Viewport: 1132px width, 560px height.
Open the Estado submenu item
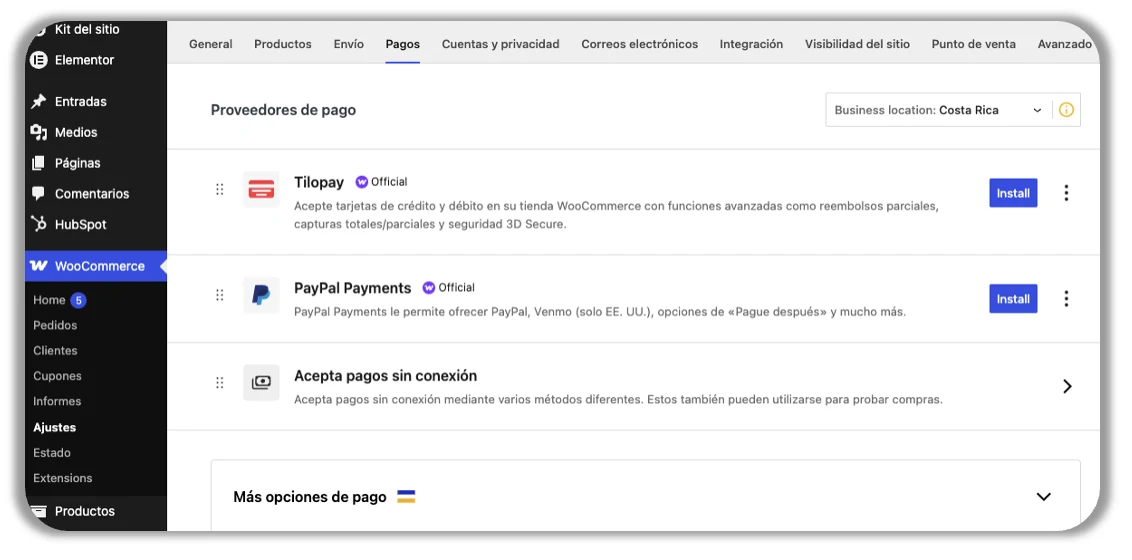click(x=52, y=453)
